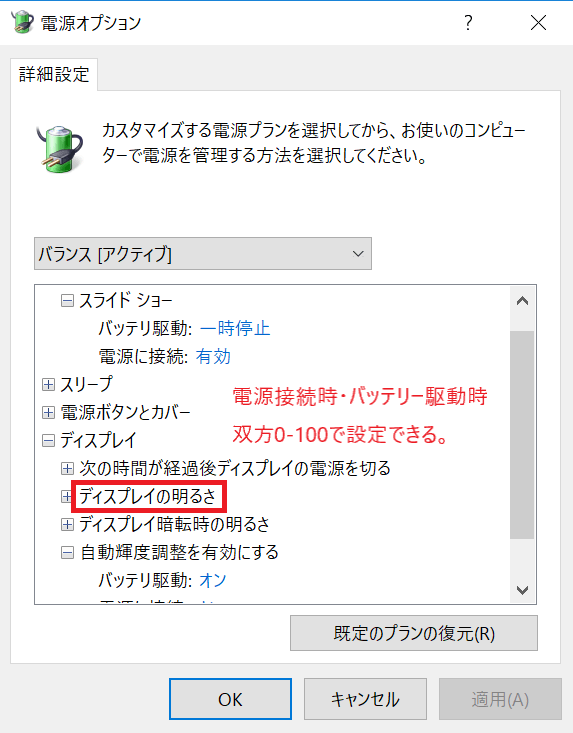Click the scrollbar down arrow in tree

[523, 590]
